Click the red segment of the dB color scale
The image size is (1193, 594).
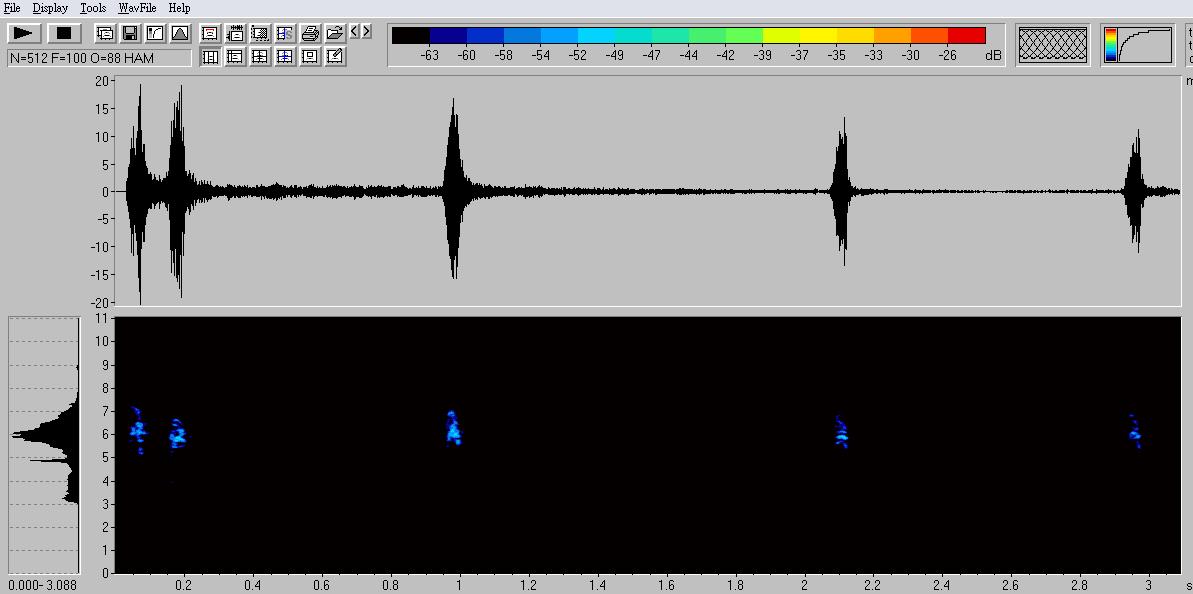click(966, 36)
